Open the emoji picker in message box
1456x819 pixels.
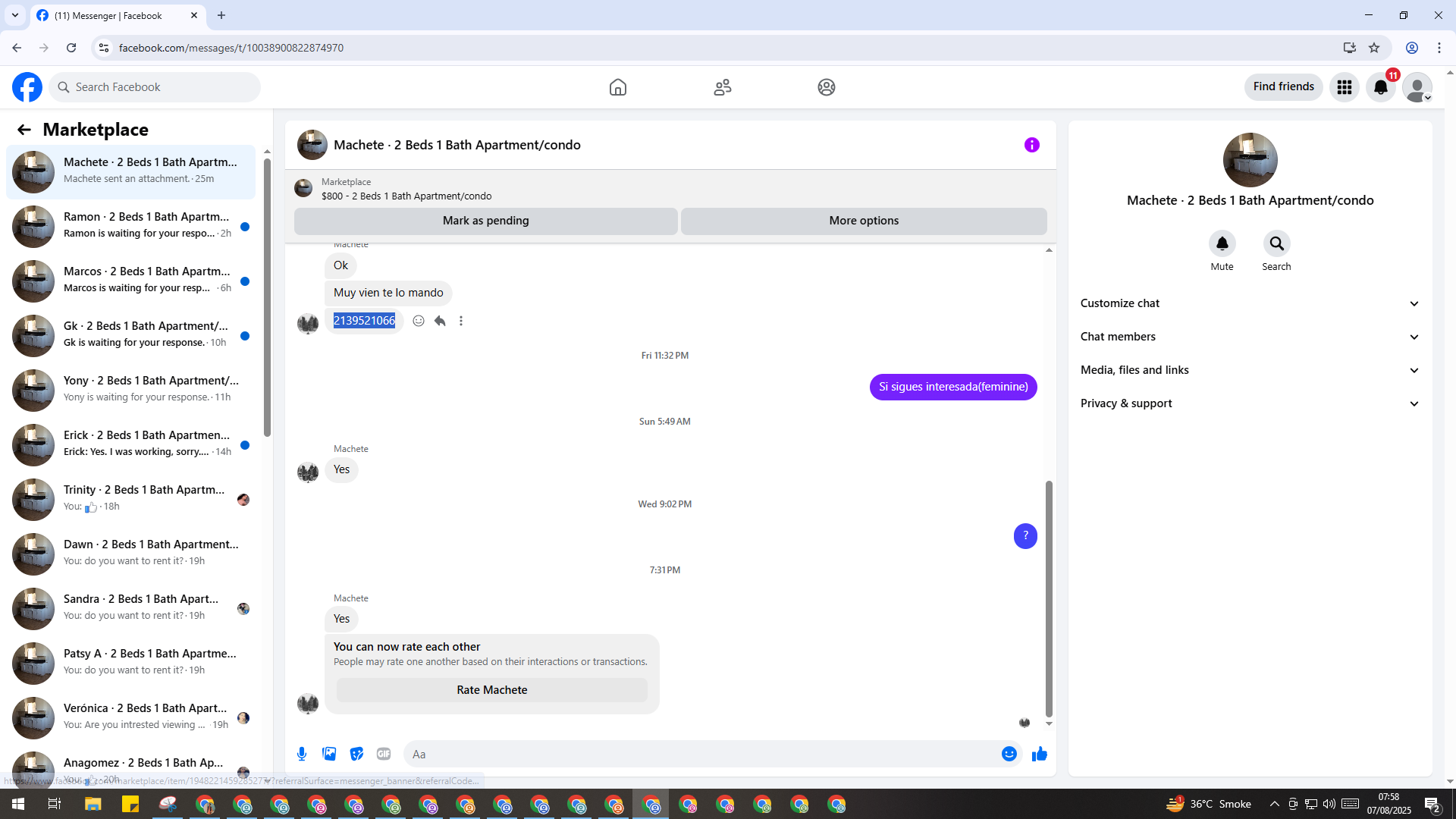(1009, 754)
